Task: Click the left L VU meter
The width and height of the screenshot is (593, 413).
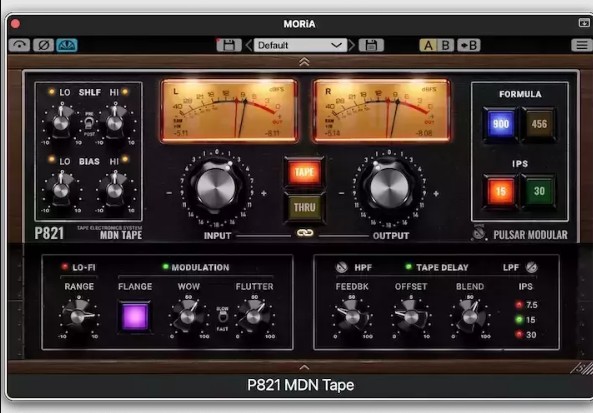Action: [229, 110]
